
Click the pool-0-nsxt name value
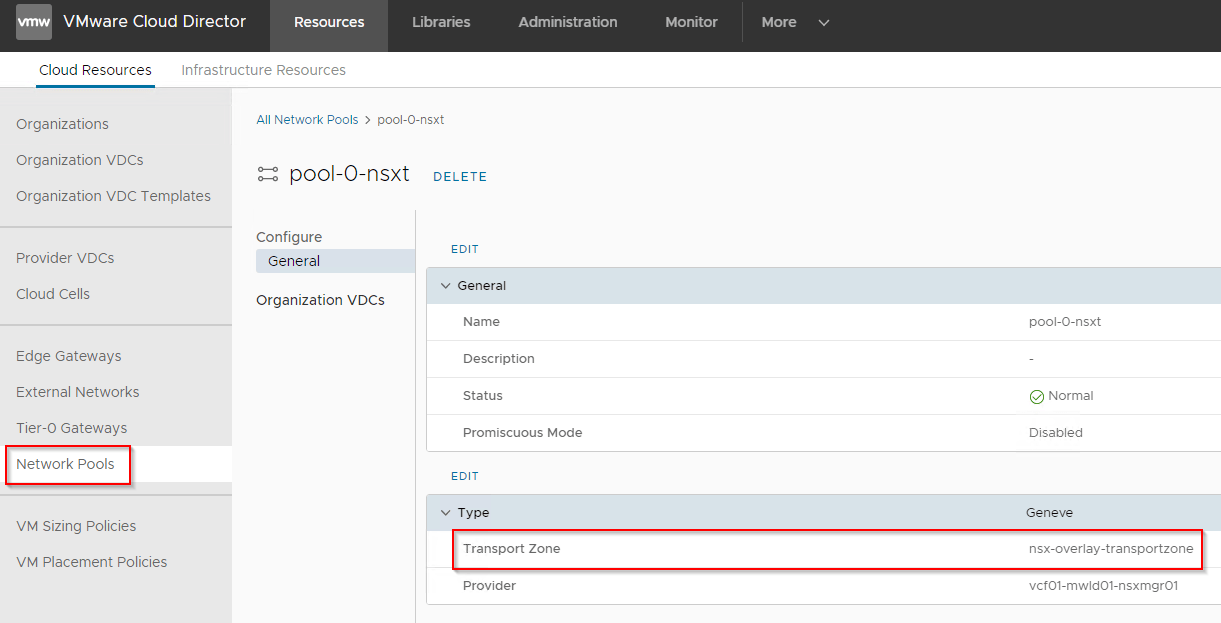coord(1065,322)
